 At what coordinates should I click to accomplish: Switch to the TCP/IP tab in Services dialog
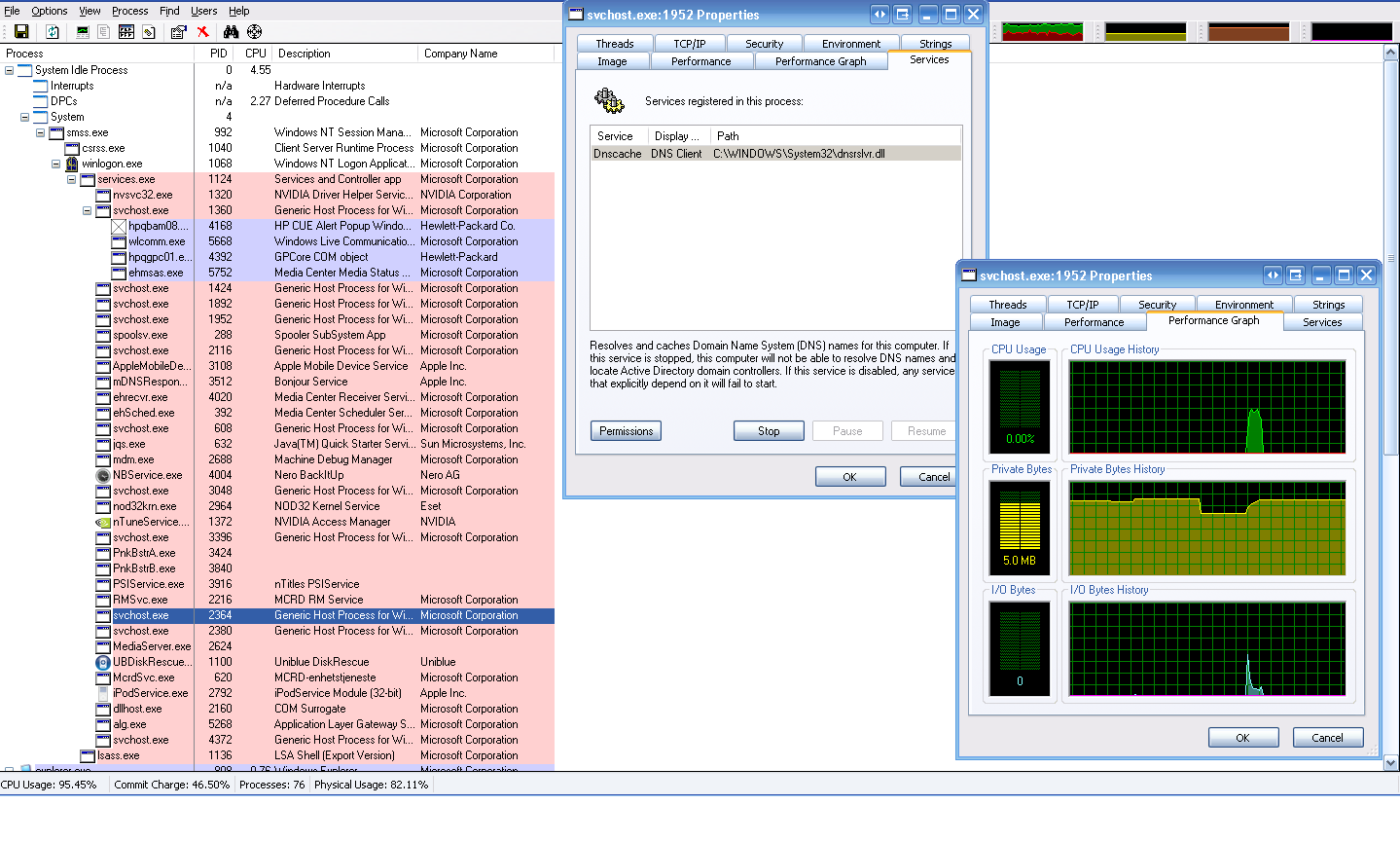point(689,44)
